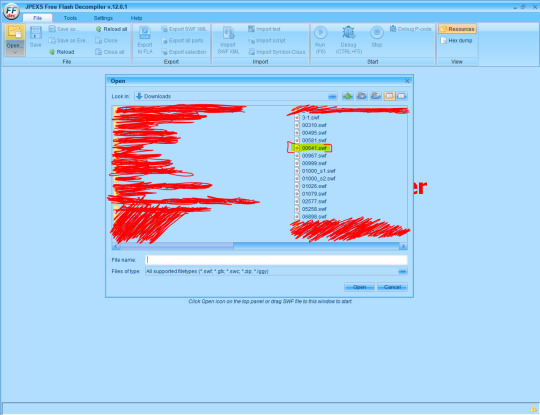Close the Open dialog with X
The image size is (540, 415).
pyautogui.click(x=407, y=81)
